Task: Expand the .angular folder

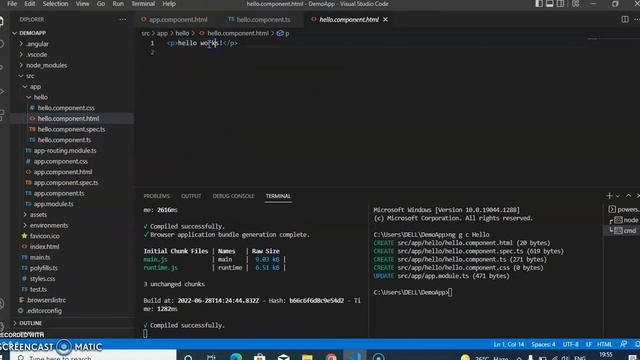Action: pyautogui.click(x=37, y=44)
